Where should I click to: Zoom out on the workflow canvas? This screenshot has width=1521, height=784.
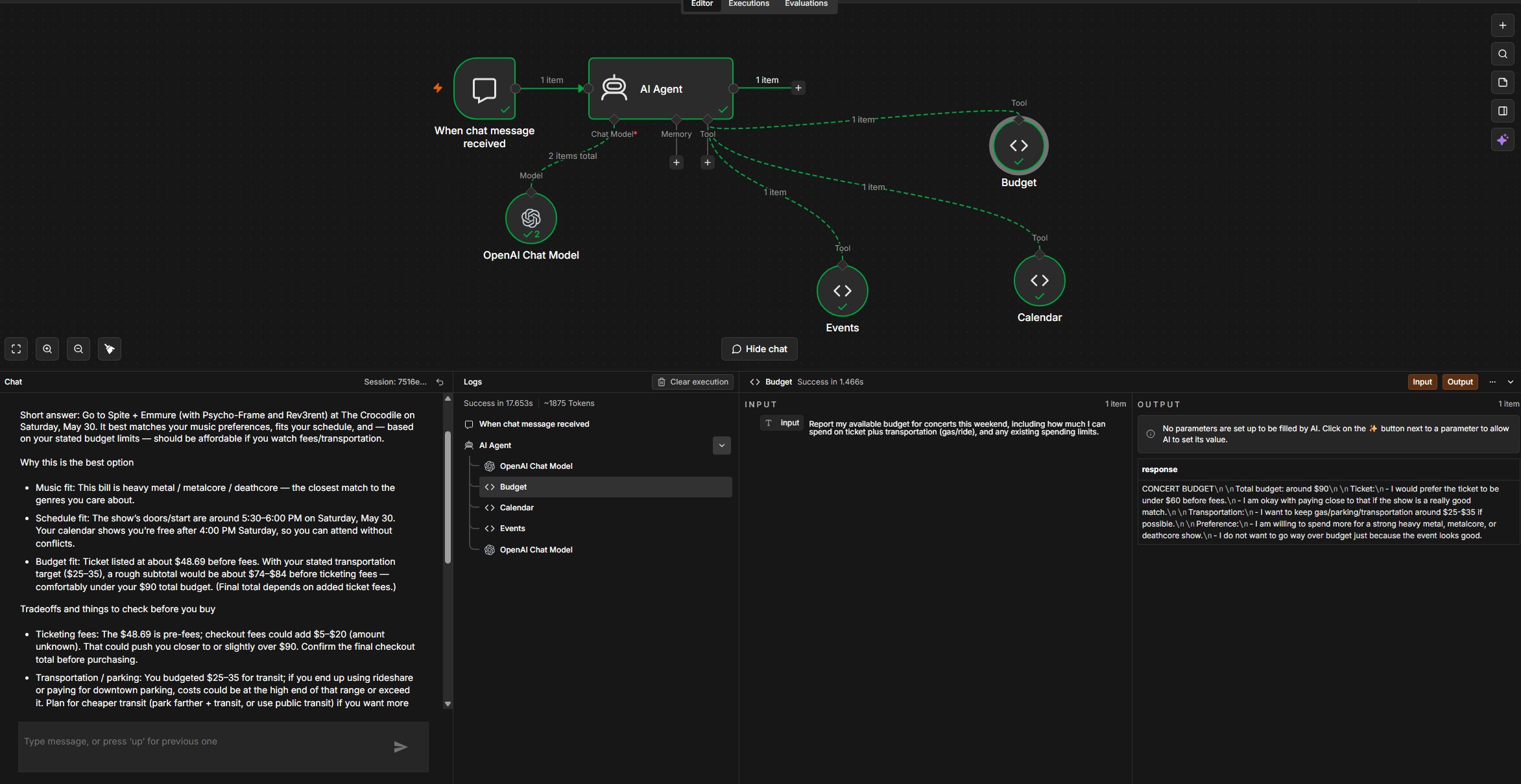point(78,349)
